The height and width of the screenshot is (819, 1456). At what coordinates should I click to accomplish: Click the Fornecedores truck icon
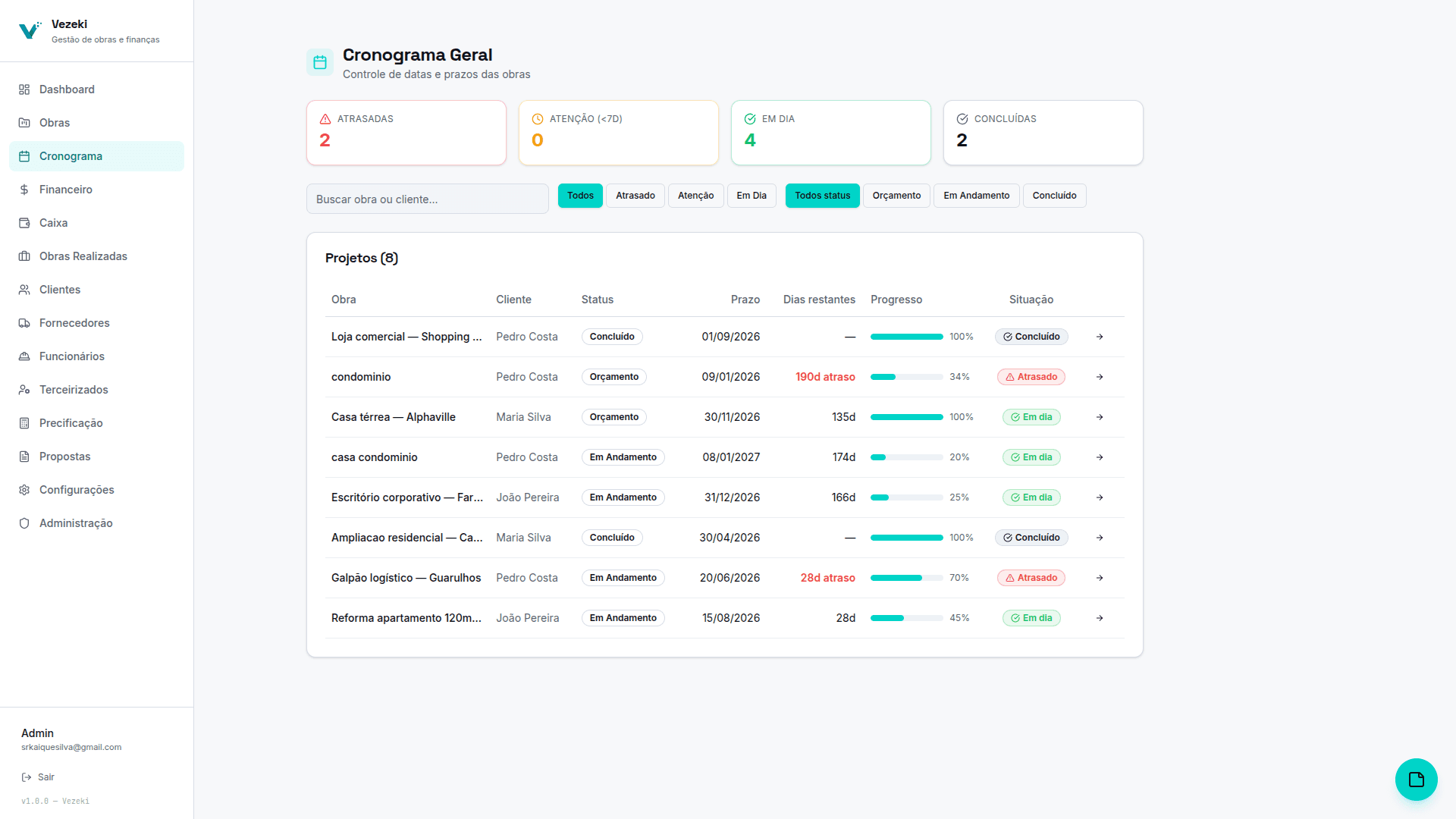(24, 323)
